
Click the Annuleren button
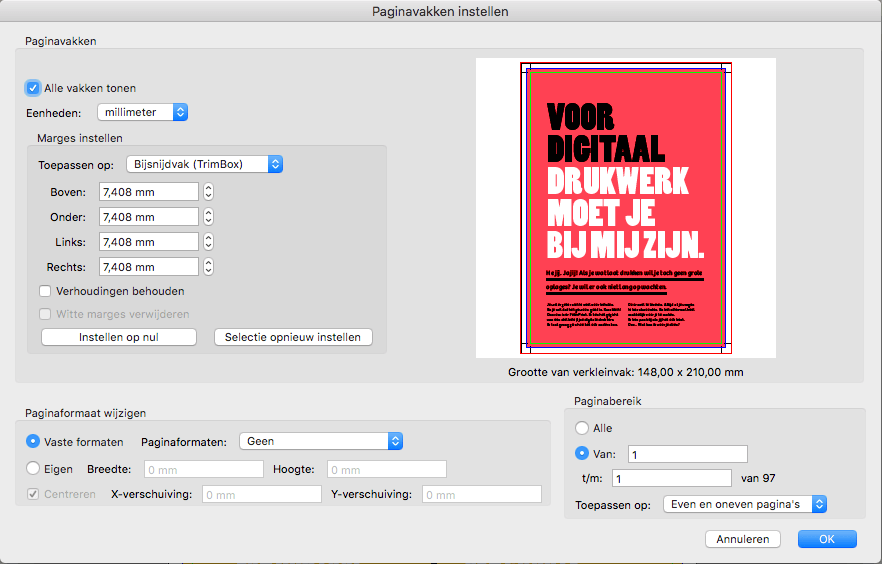click(742, 539)
